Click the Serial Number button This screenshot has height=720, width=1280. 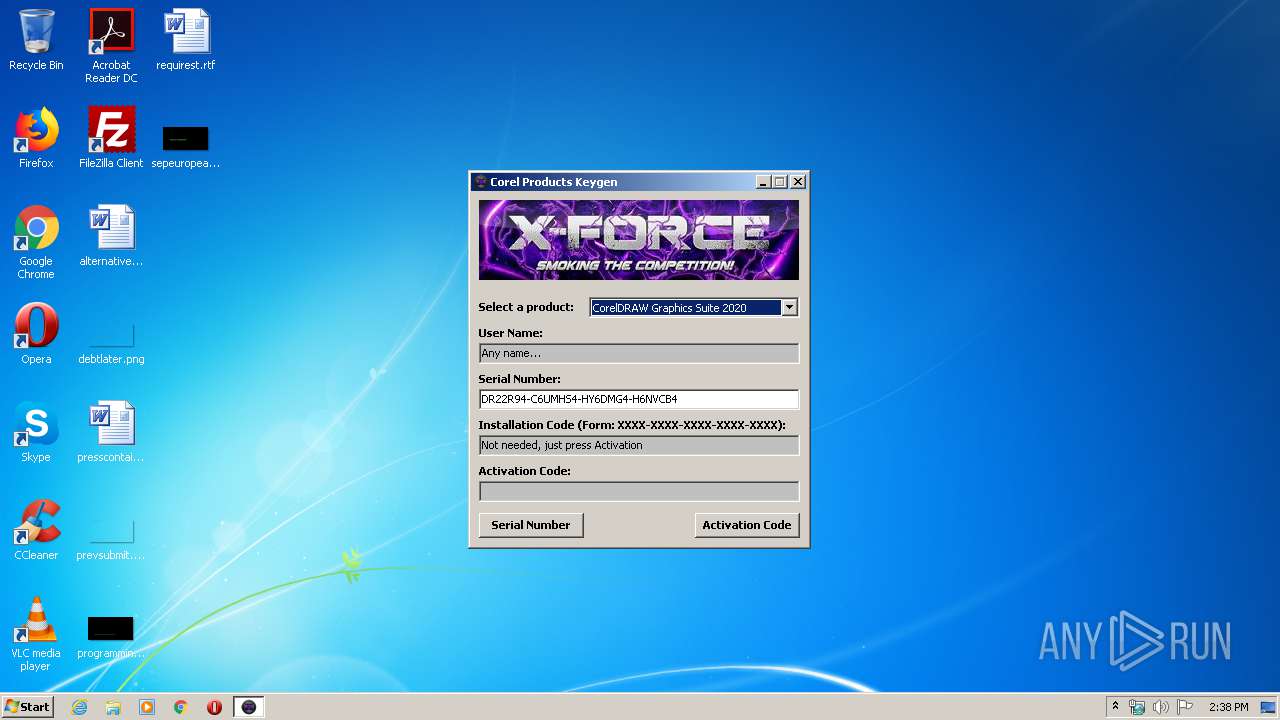click(x=531, y=525)
